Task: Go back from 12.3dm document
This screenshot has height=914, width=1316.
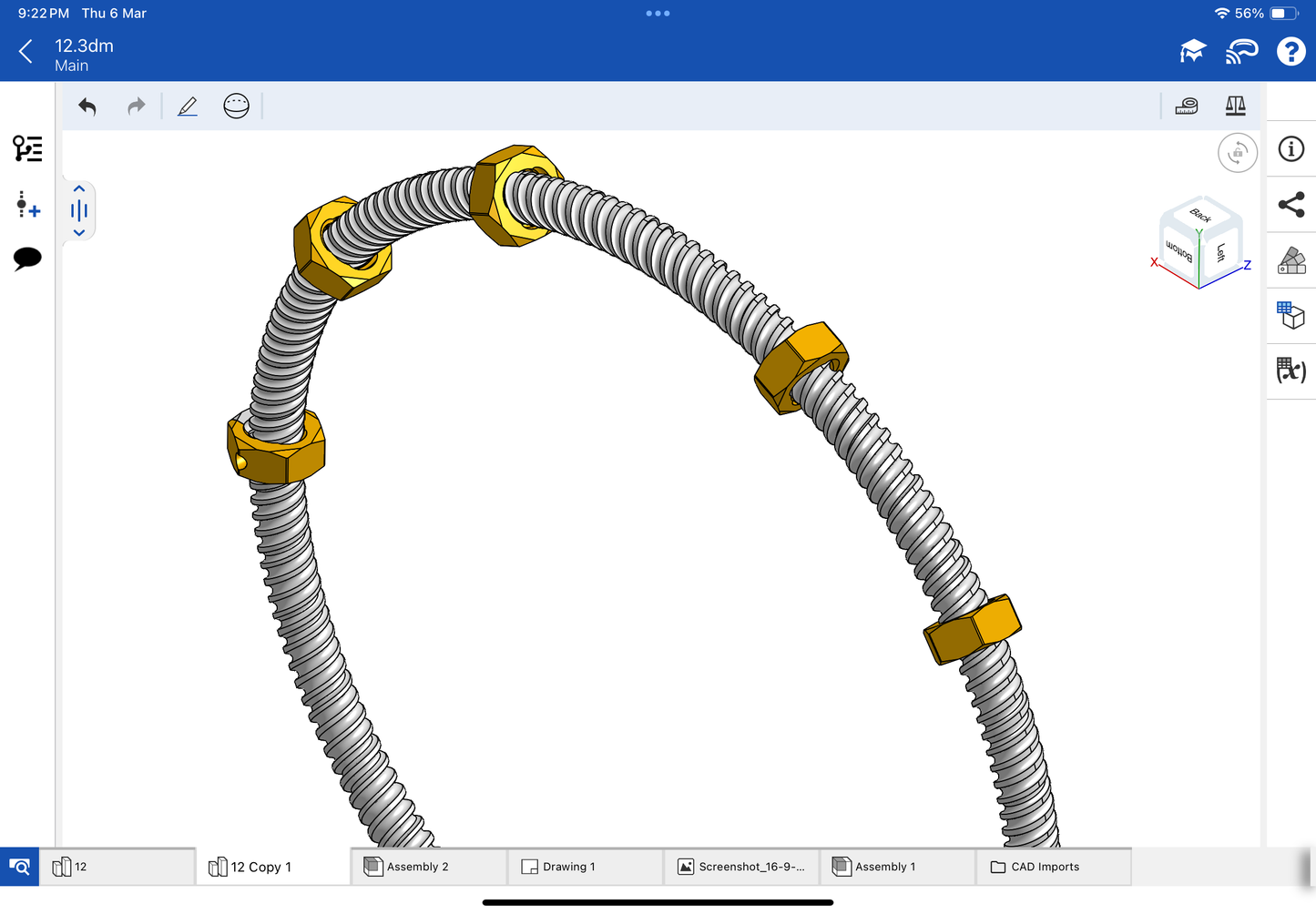Action: pyautogui.click(x=26, y=52)
